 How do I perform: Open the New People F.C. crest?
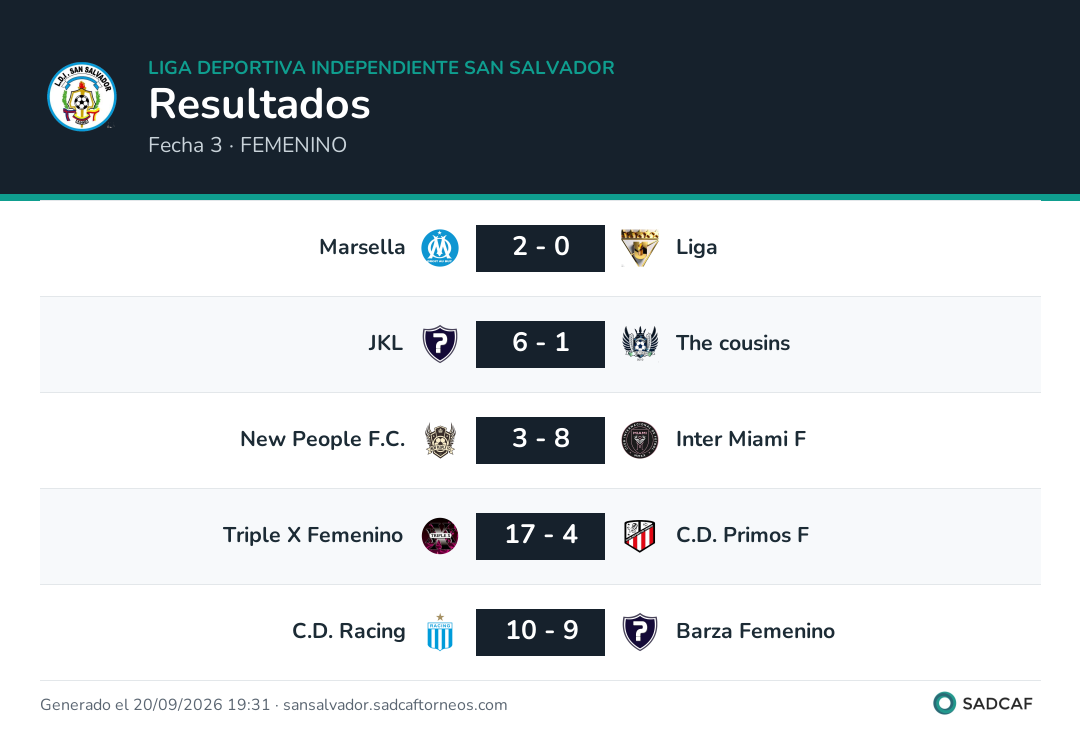[440, 440]
